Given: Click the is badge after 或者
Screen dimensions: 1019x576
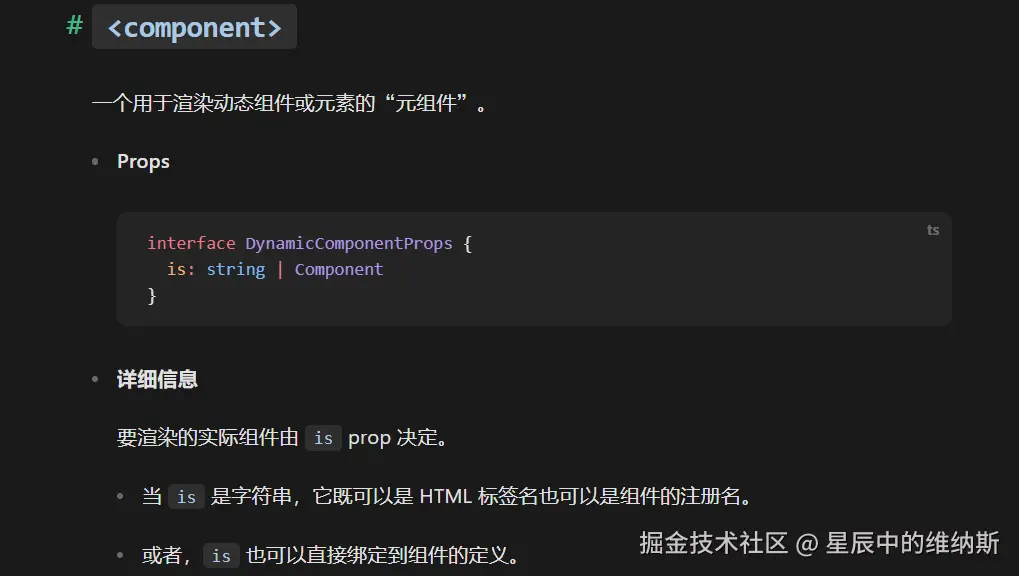Looking at the screenshot, I should coord(221,556).
